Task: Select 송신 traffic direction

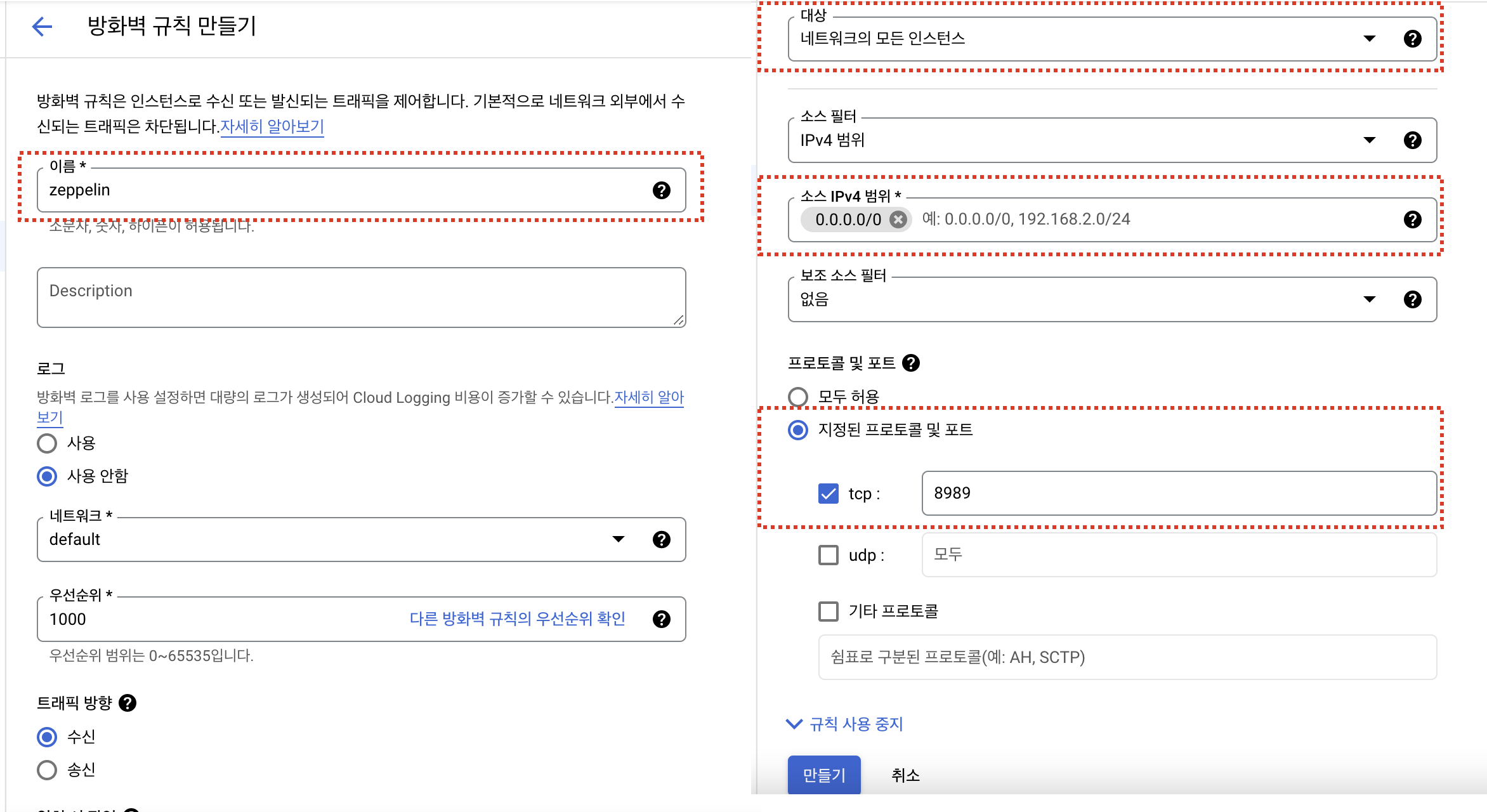Action: (47, 770)
